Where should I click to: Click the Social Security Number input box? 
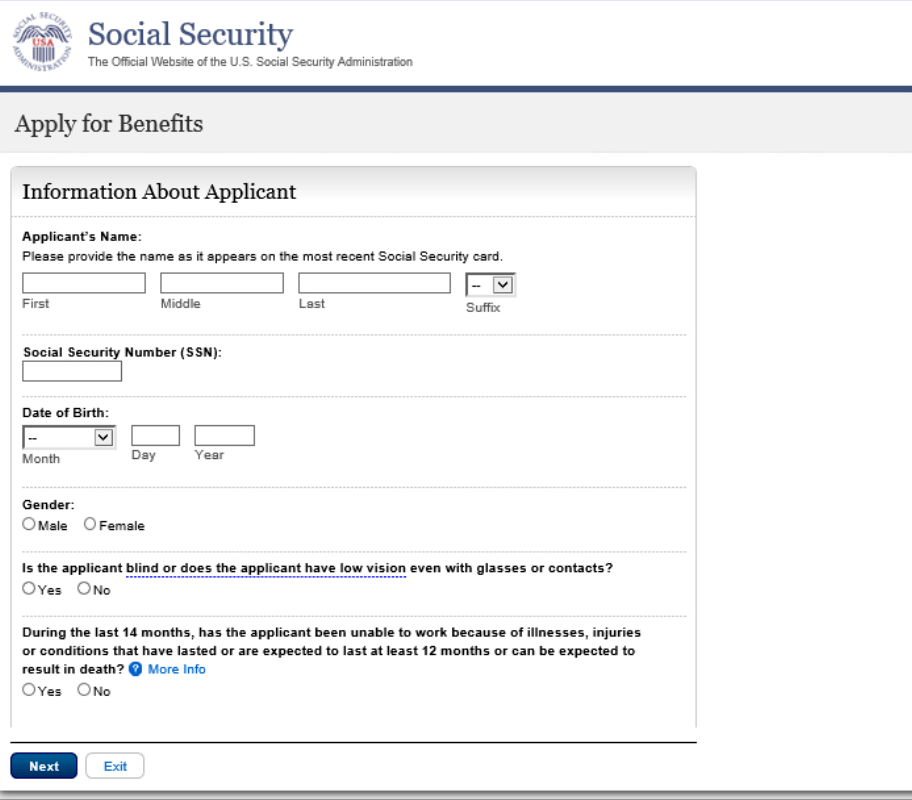pyautogui.click(x=71, y=370)
